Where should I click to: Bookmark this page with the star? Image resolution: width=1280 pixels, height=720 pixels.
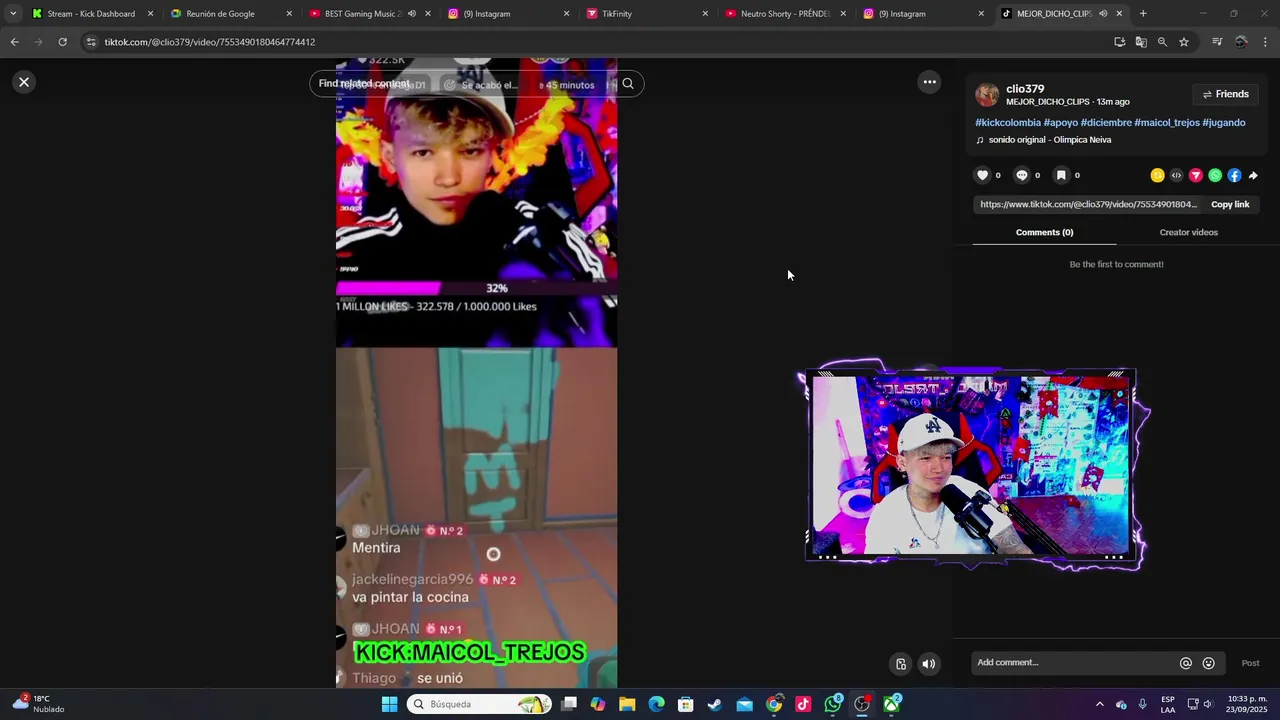(x=1184, y=42)
